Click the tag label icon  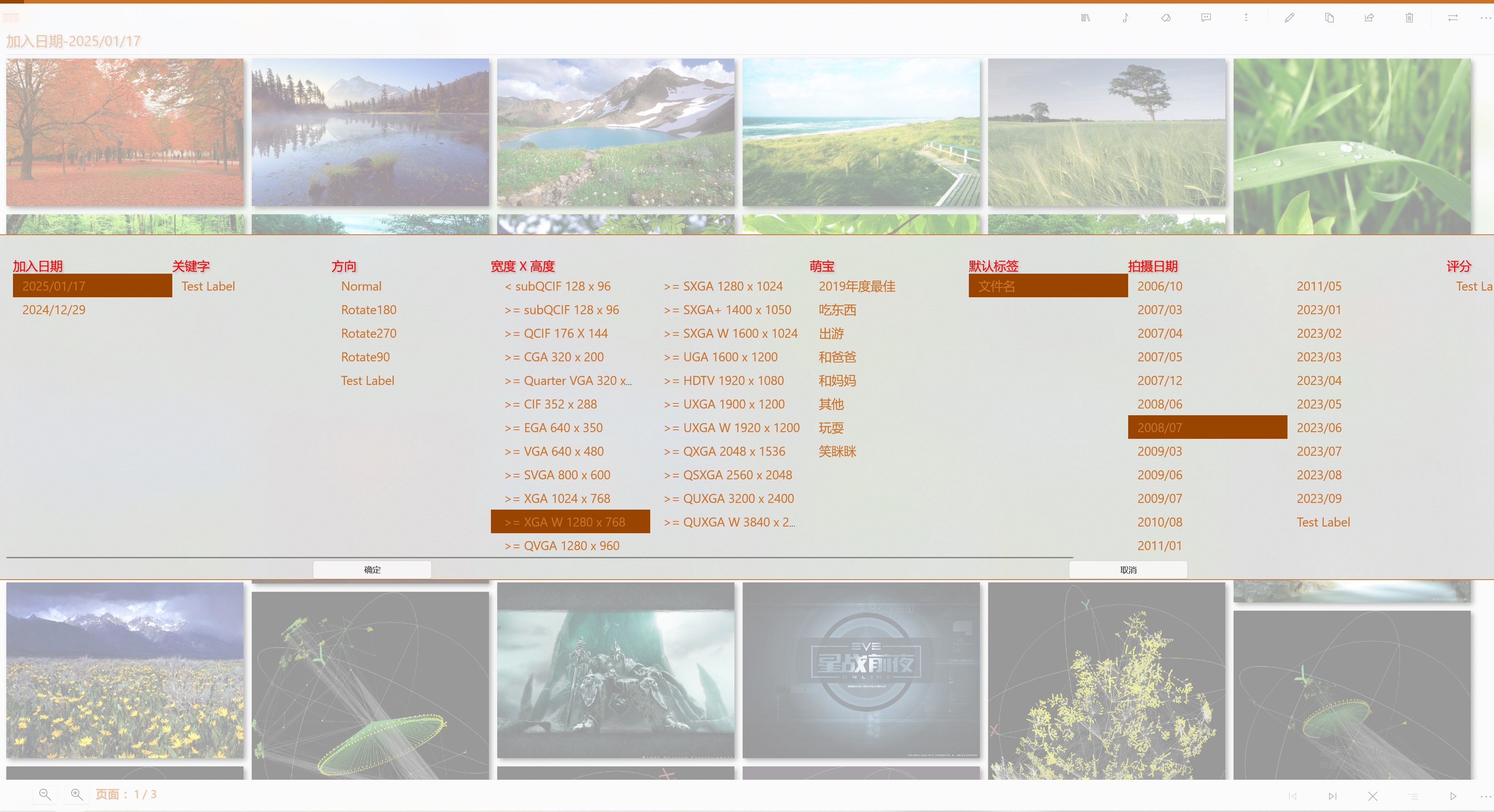tap(1166, 18)
